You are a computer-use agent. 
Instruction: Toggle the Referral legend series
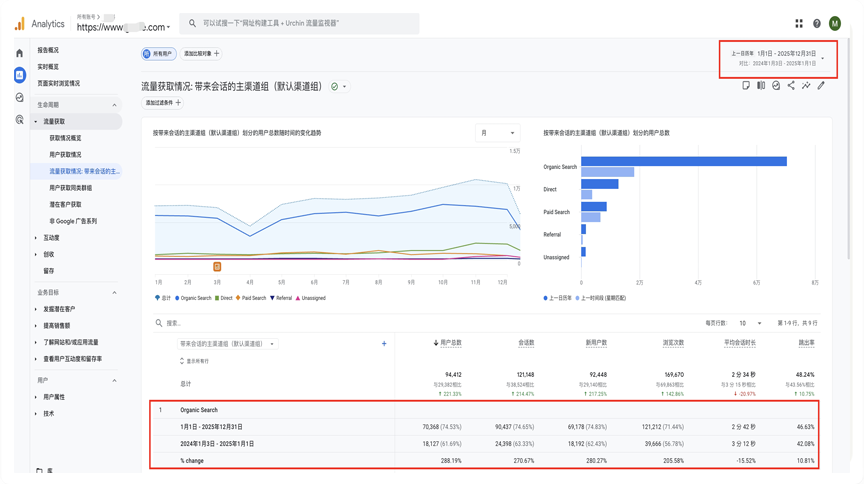coord(282,298)
